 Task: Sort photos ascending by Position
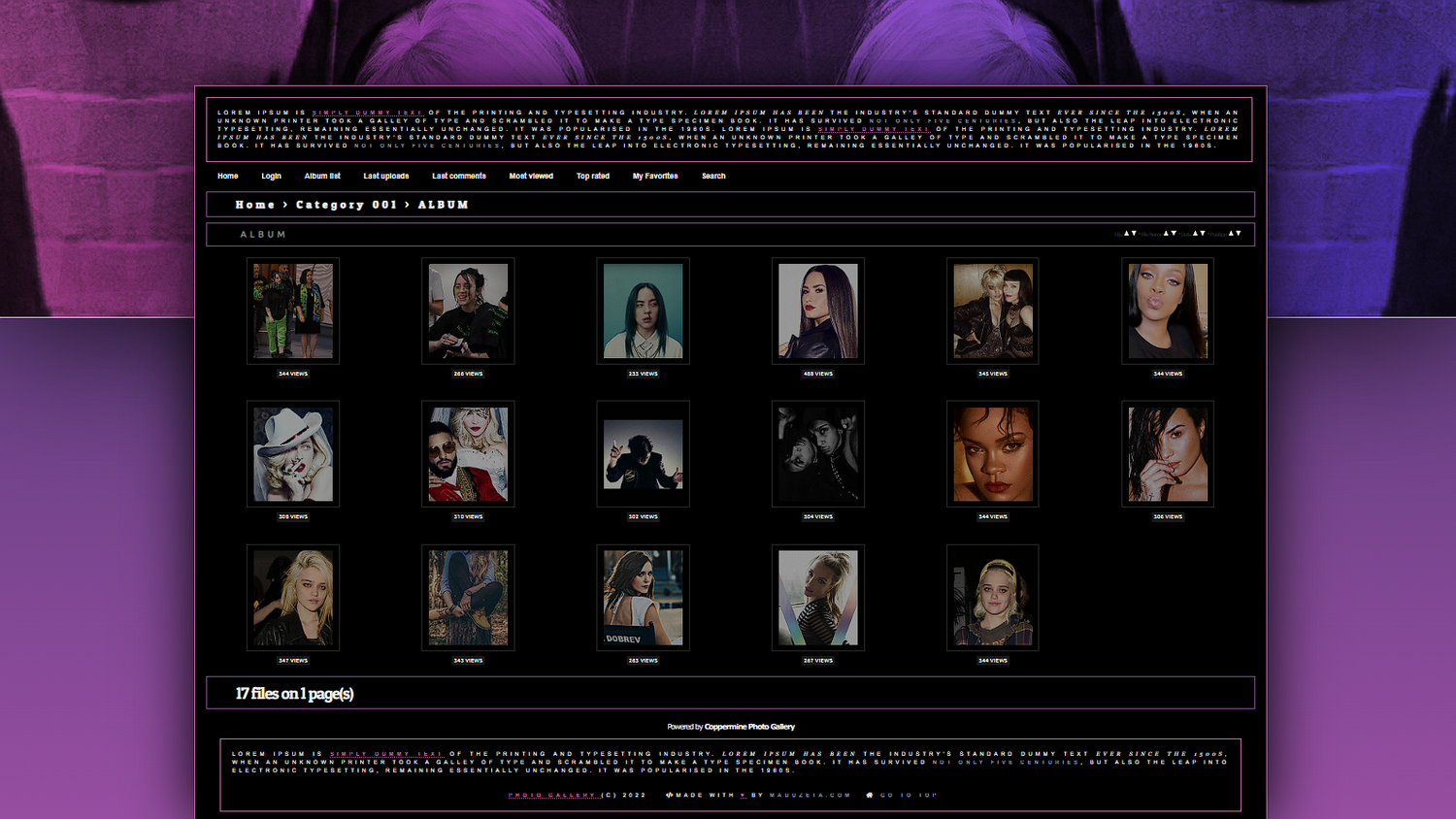[1231, 234]
